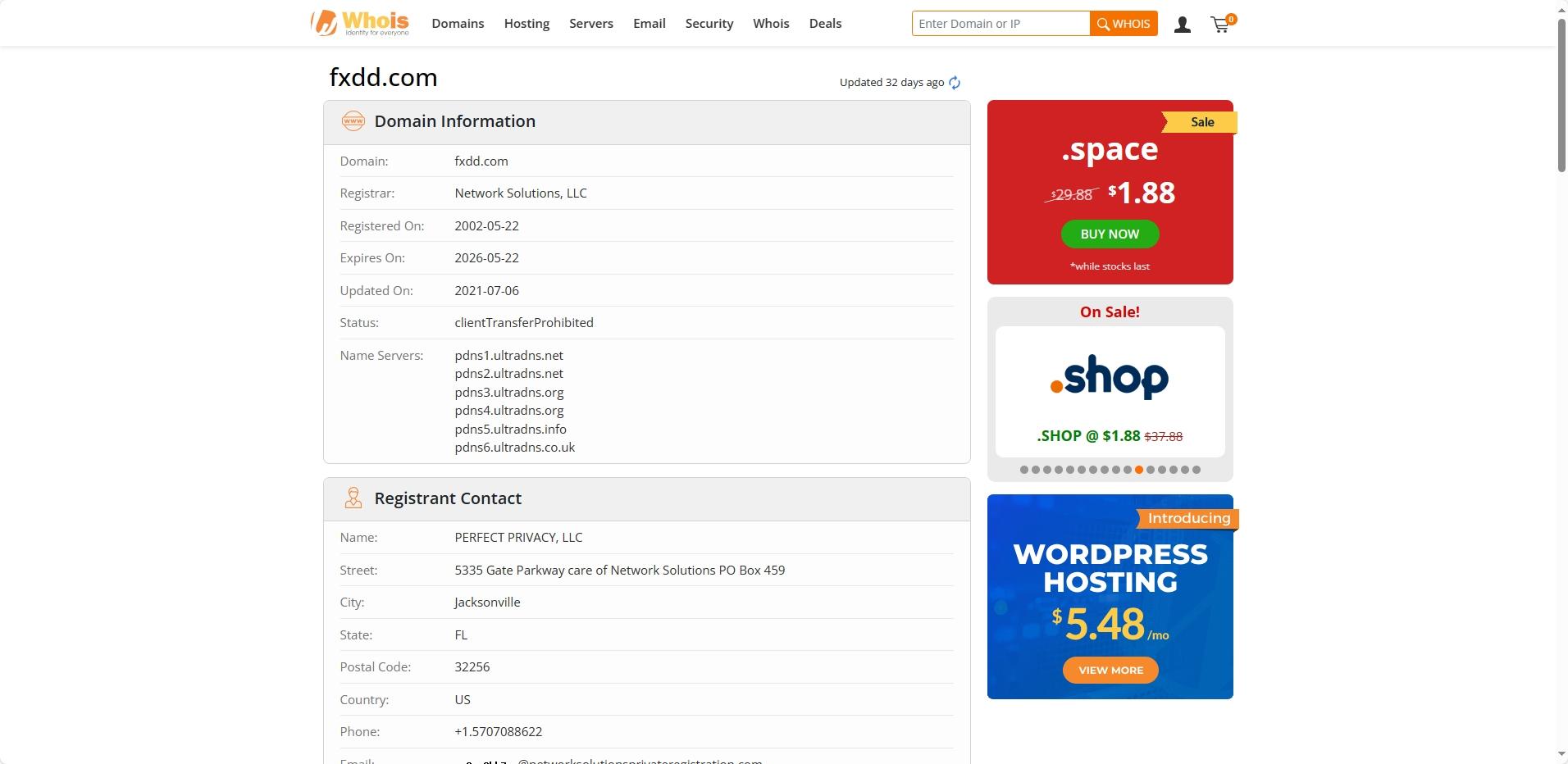1568x764 pixels.
Task: Open the Deals menu
Action: click(825, 24)
